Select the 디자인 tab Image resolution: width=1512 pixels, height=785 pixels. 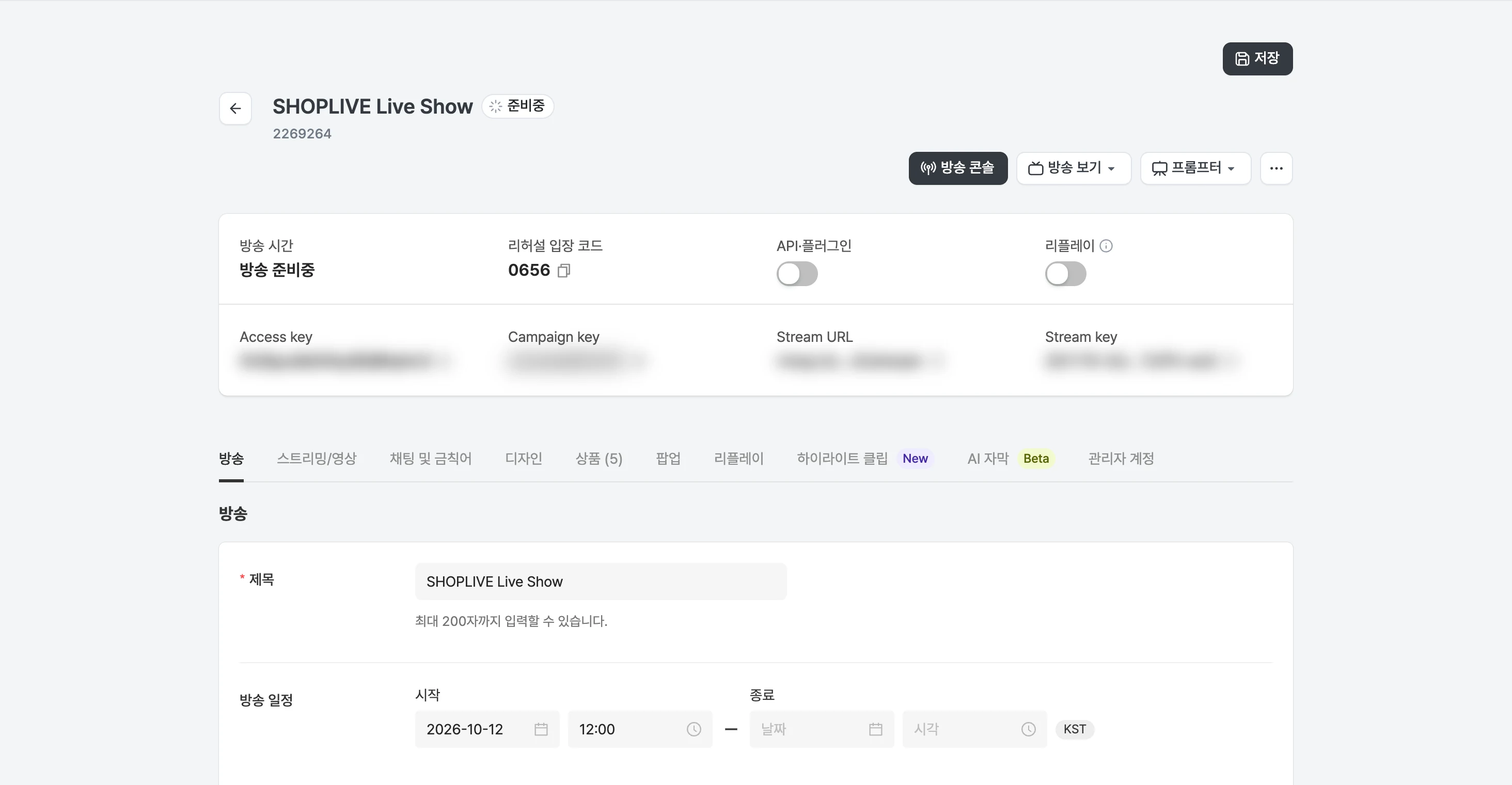[x=523, y=458]
